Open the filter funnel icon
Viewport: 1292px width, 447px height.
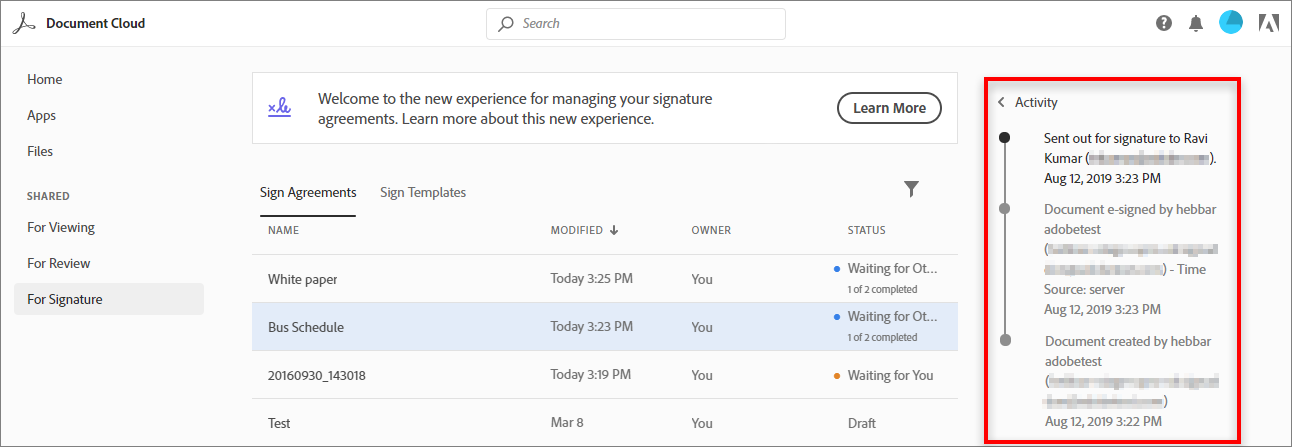point(911,188)
